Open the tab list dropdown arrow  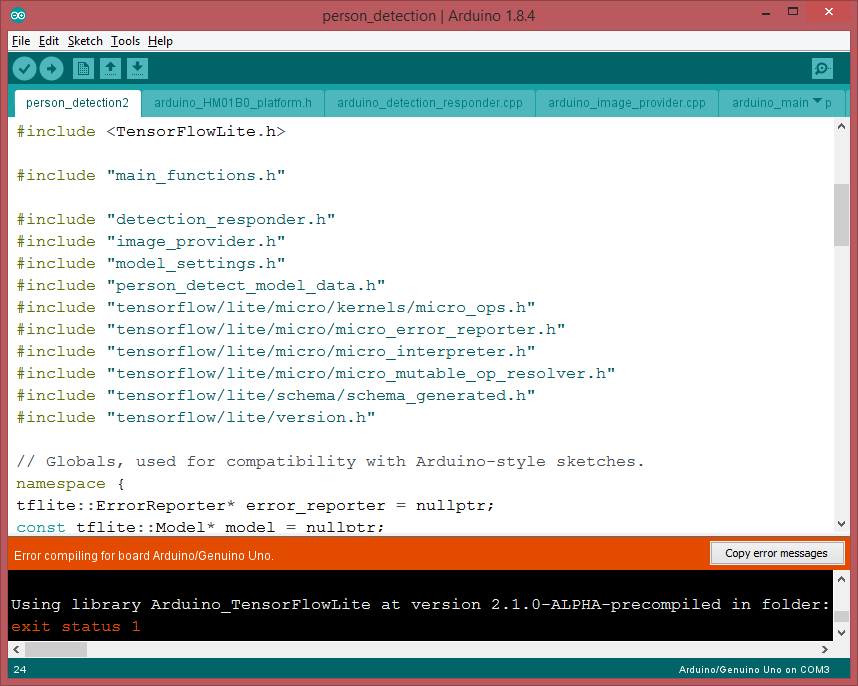click(x=817, y=102)
